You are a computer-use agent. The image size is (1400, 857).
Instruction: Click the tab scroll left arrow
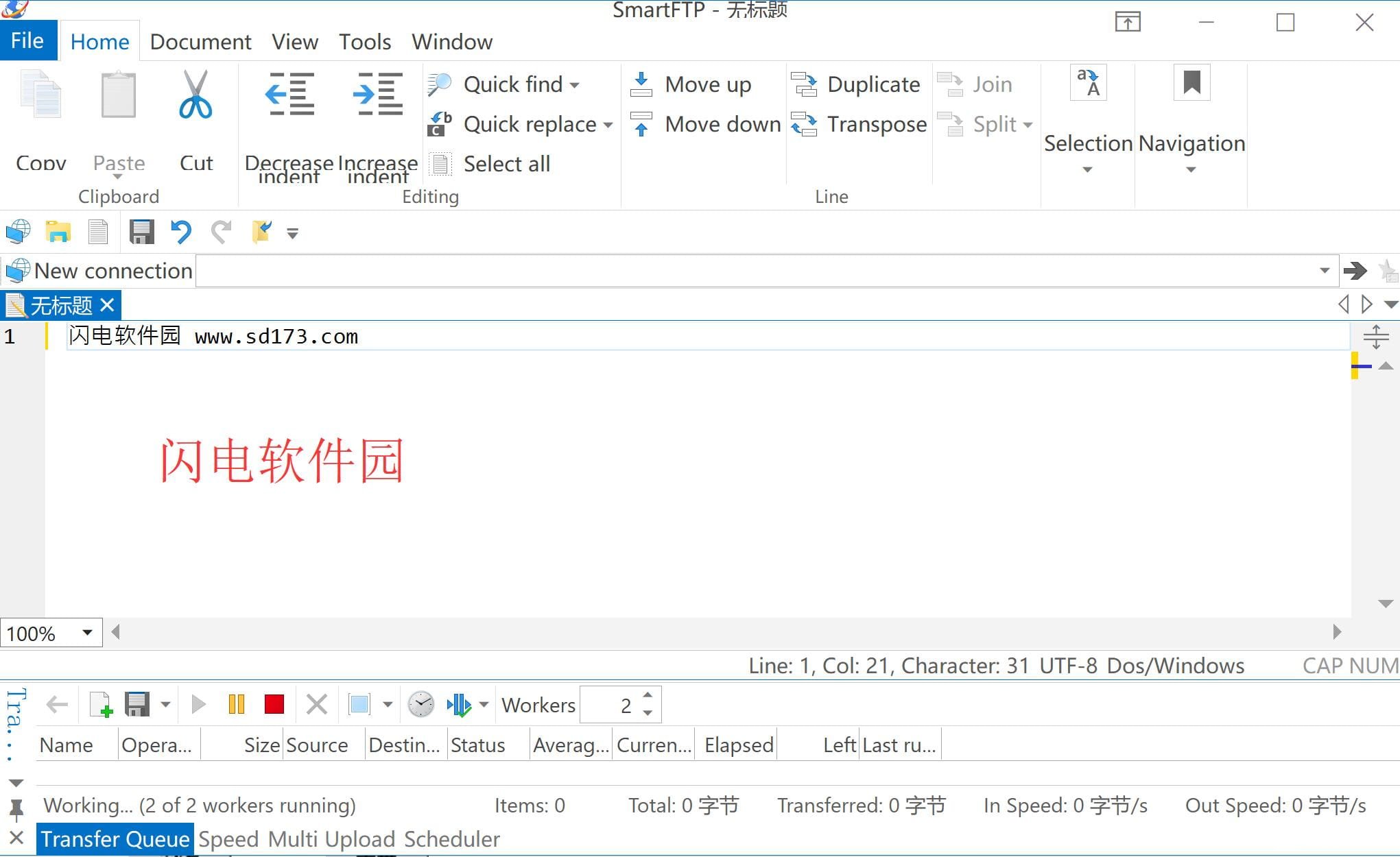[1344, 304]
